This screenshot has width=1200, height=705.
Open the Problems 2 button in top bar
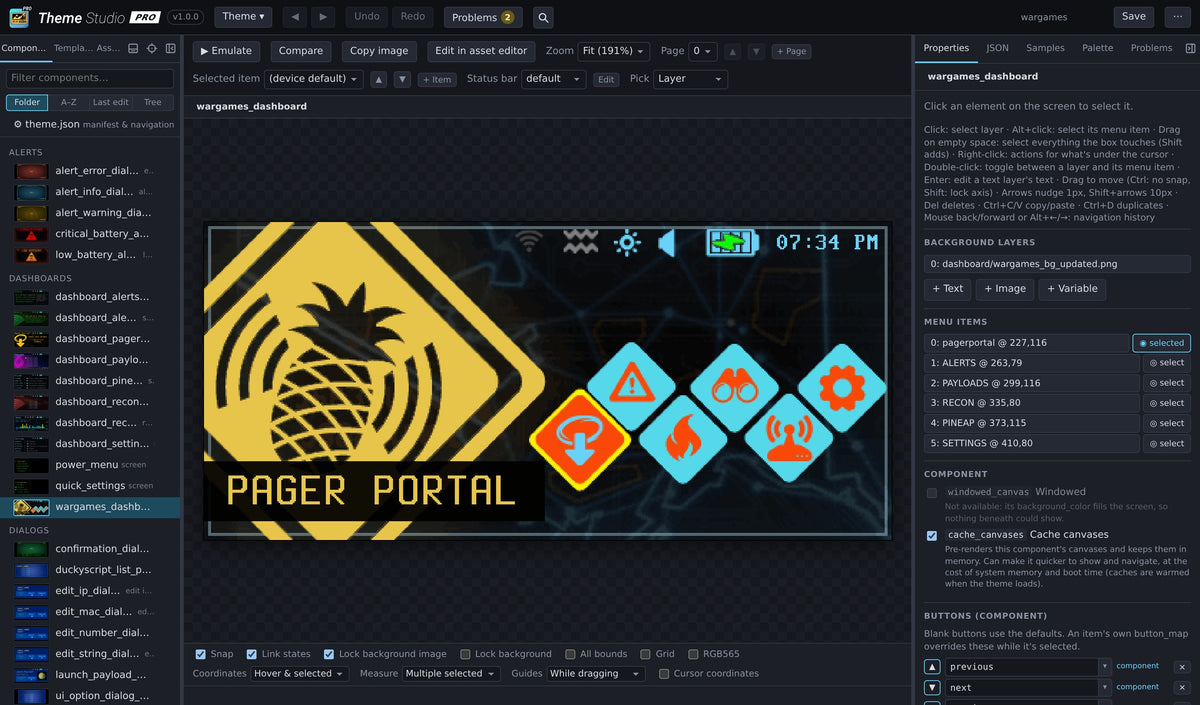483,17
